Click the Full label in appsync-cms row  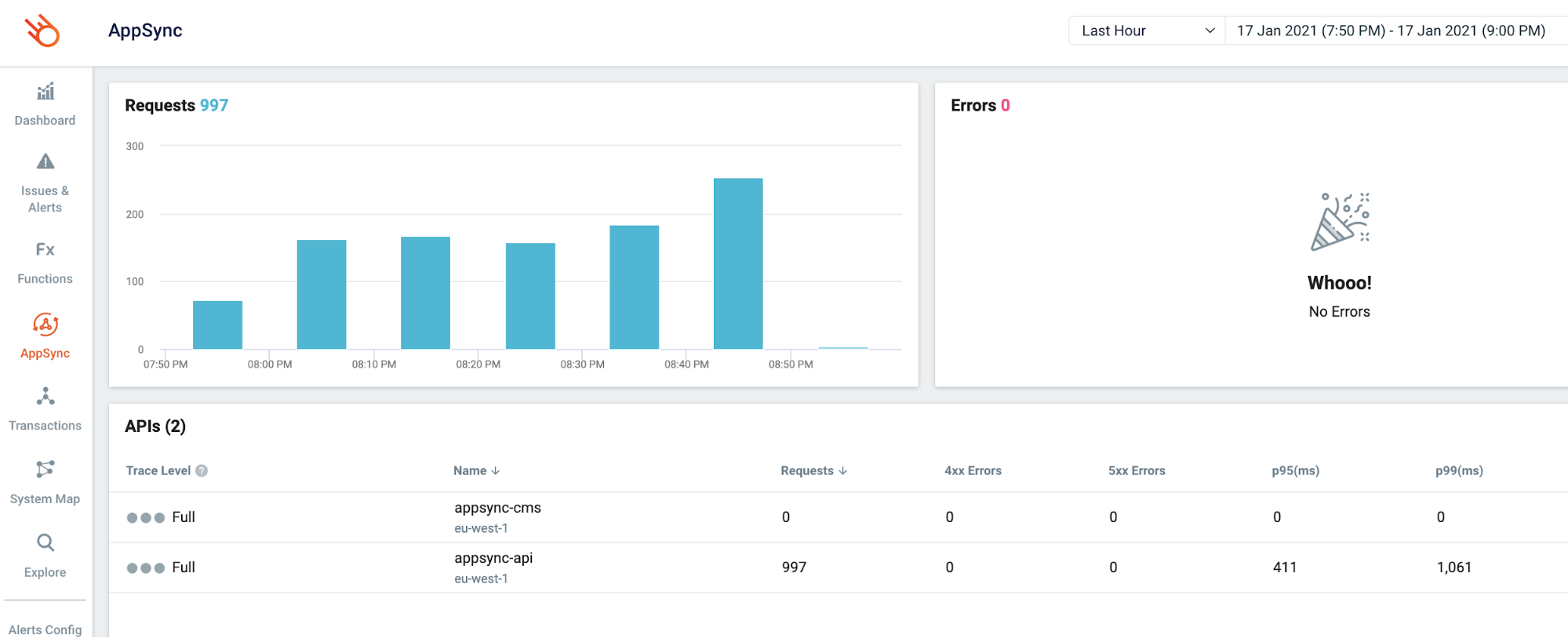(x=184, y=517)
